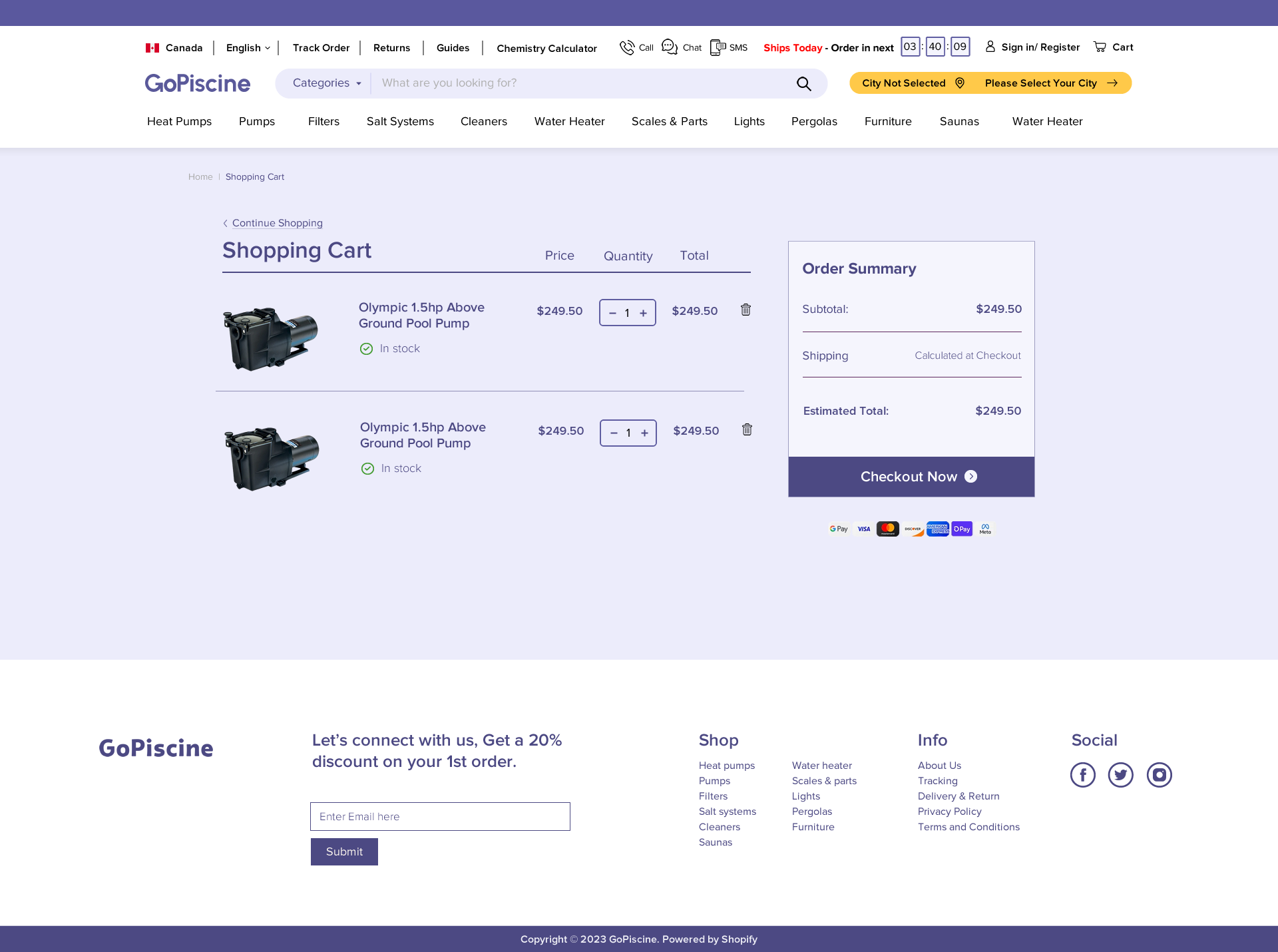This screenshot has height=952, width=1278.
Task: Open Cleaners menu item
Action: click(x=484, y=121)
